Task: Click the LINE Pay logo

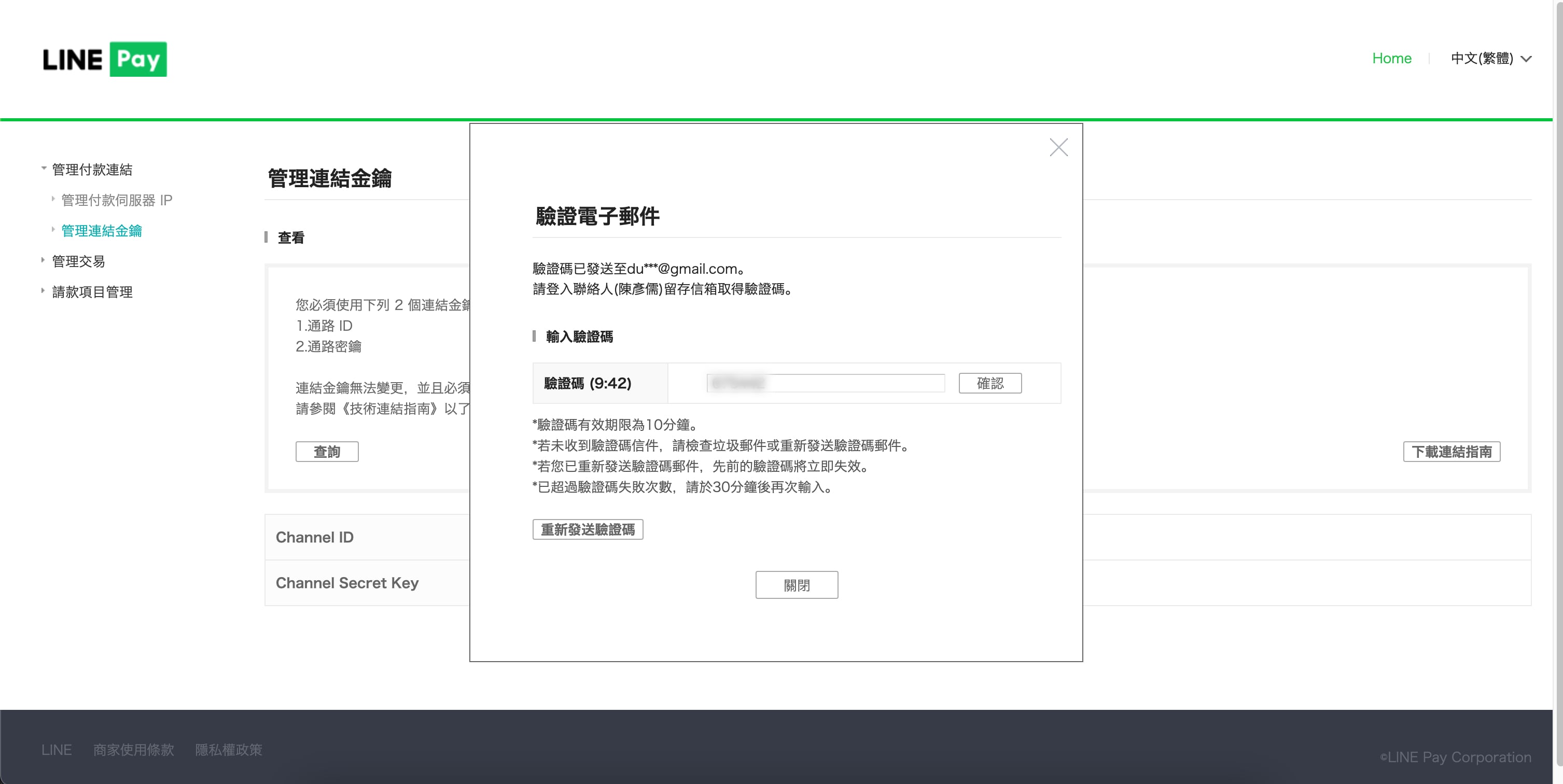Action: [104, 59]
